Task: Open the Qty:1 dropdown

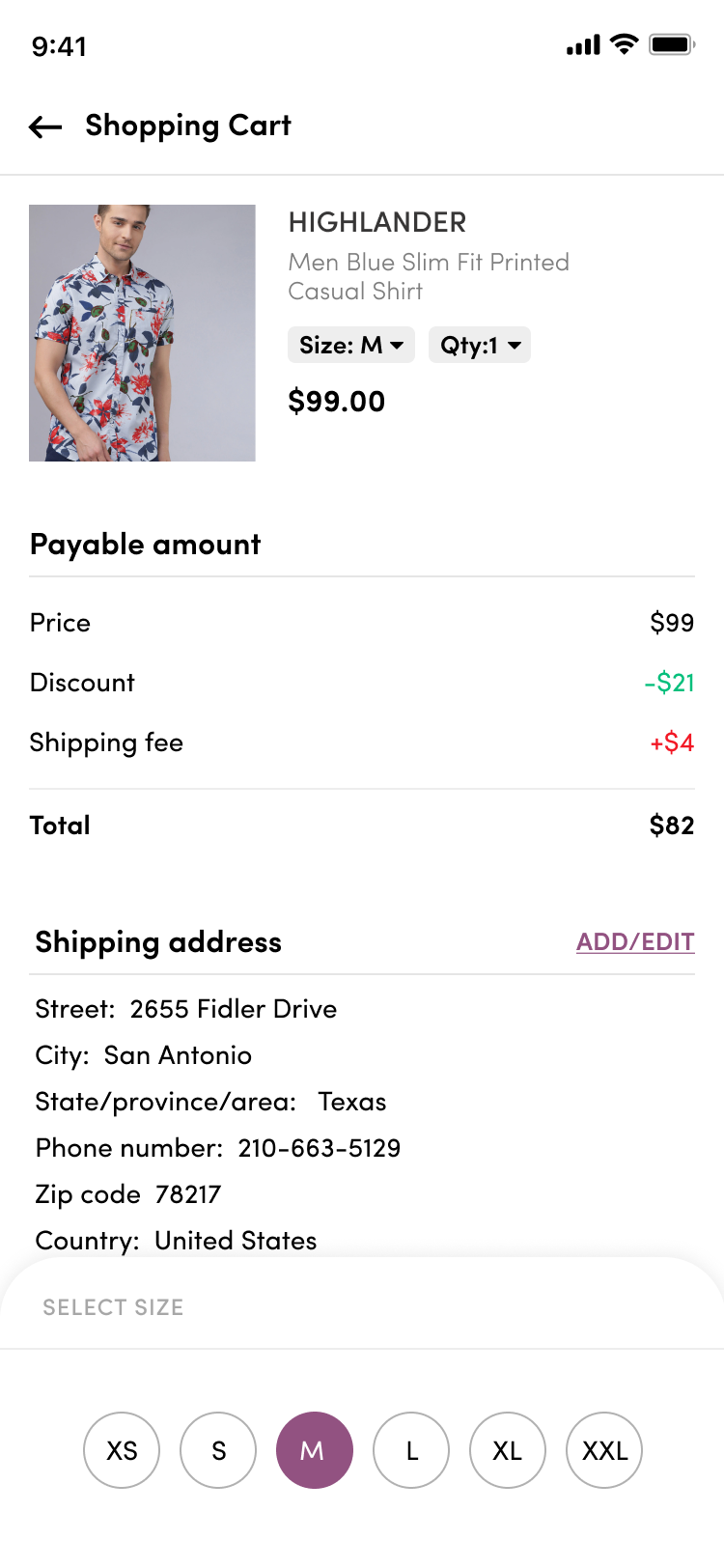Action: (480, 345)
